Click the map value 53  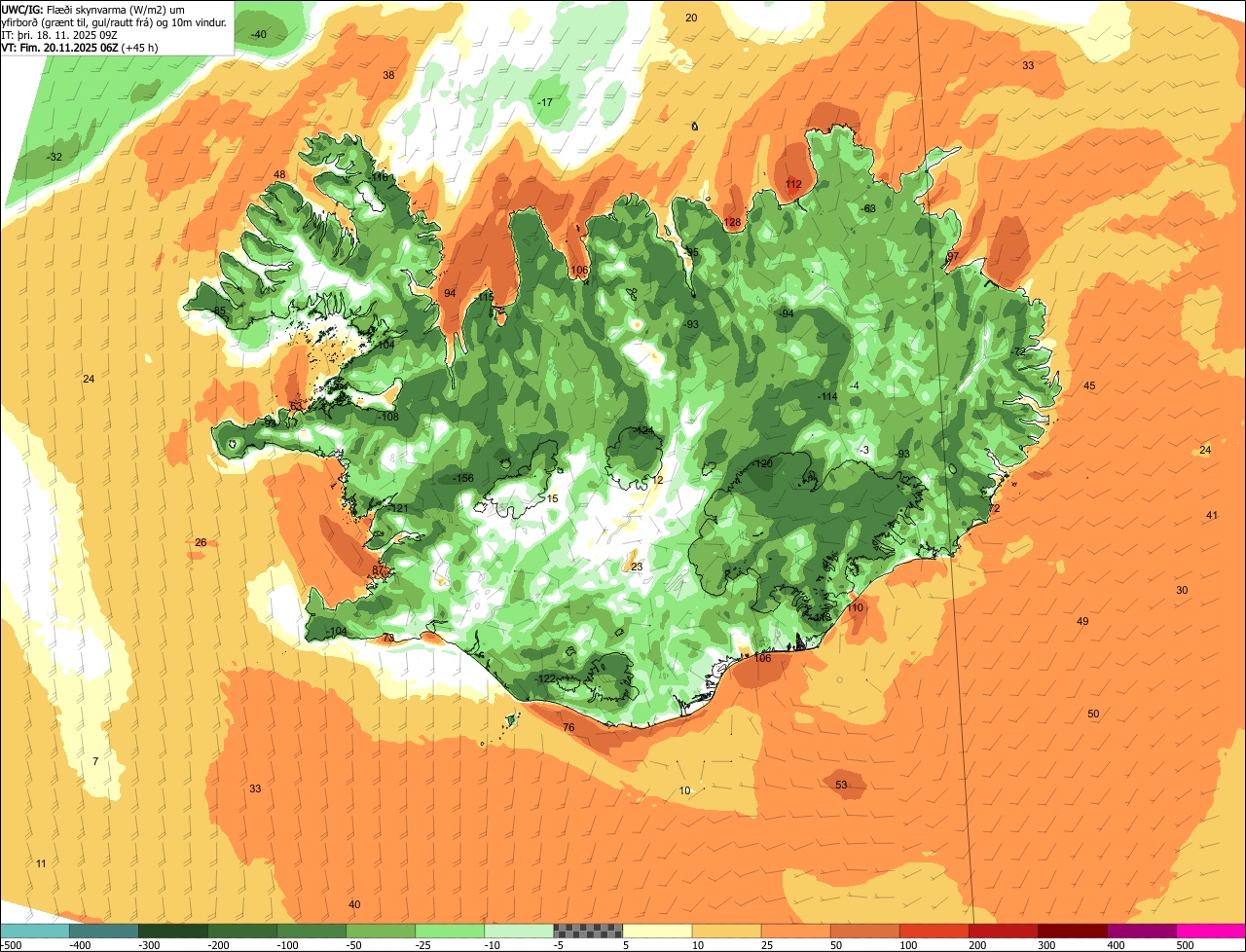click(841, 785)
